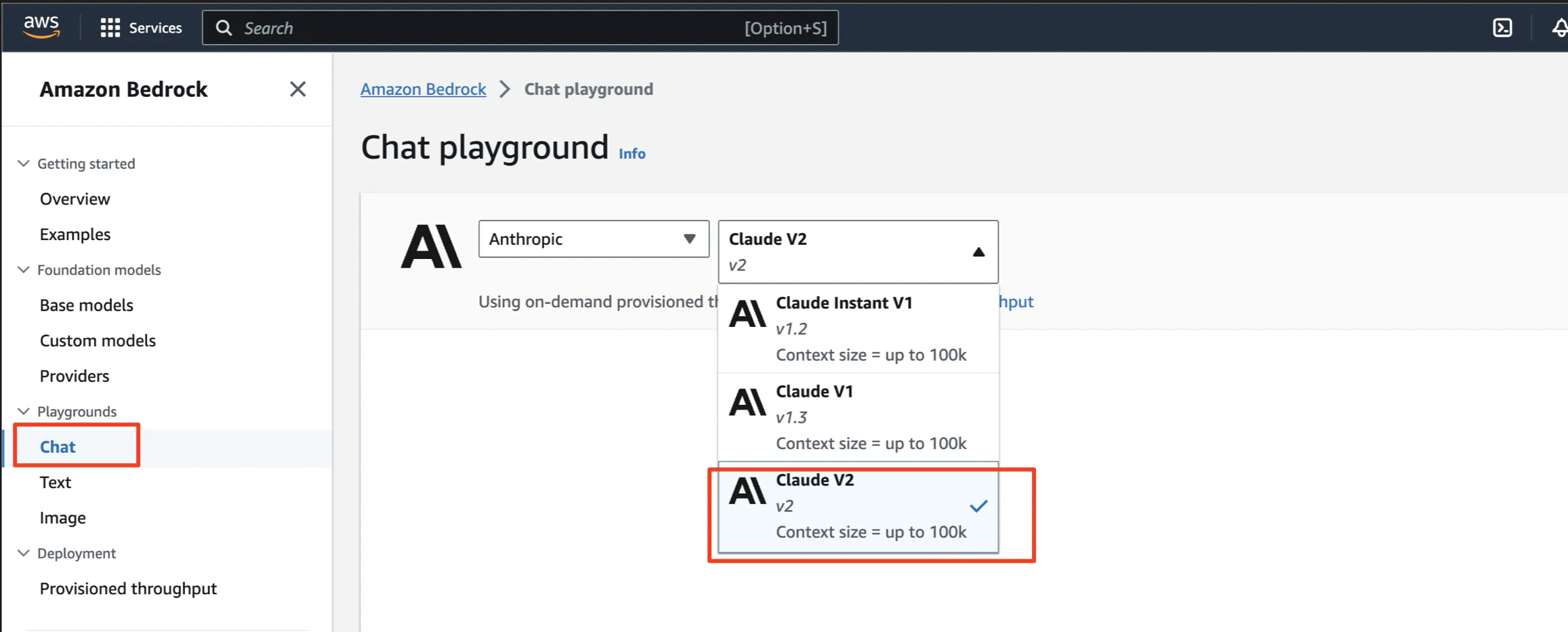Image resolution: width=1568 pixels, height=632 pixels.
Task: Click the 'Chat playground' breadcrumb text
Action: tap(588, 89)
